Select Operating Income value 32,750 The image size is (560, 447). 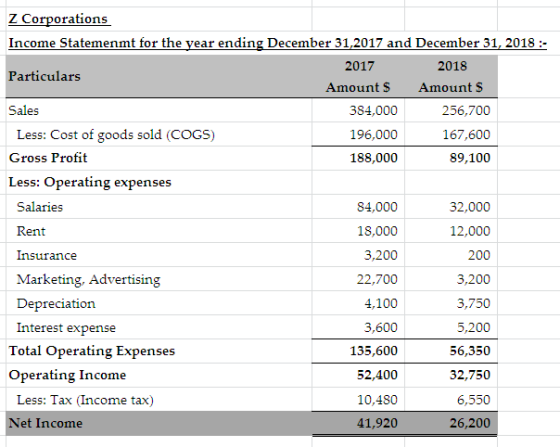click(470, 375)
